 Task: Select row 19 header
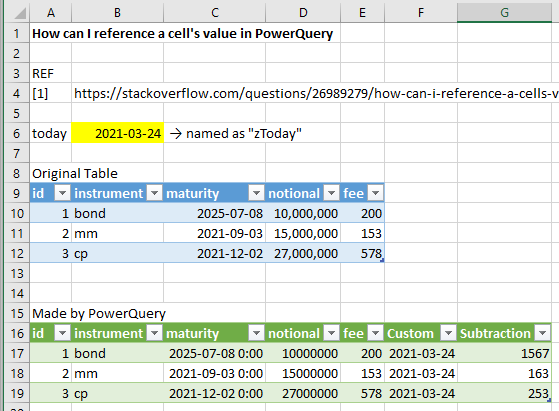point(17,393)
